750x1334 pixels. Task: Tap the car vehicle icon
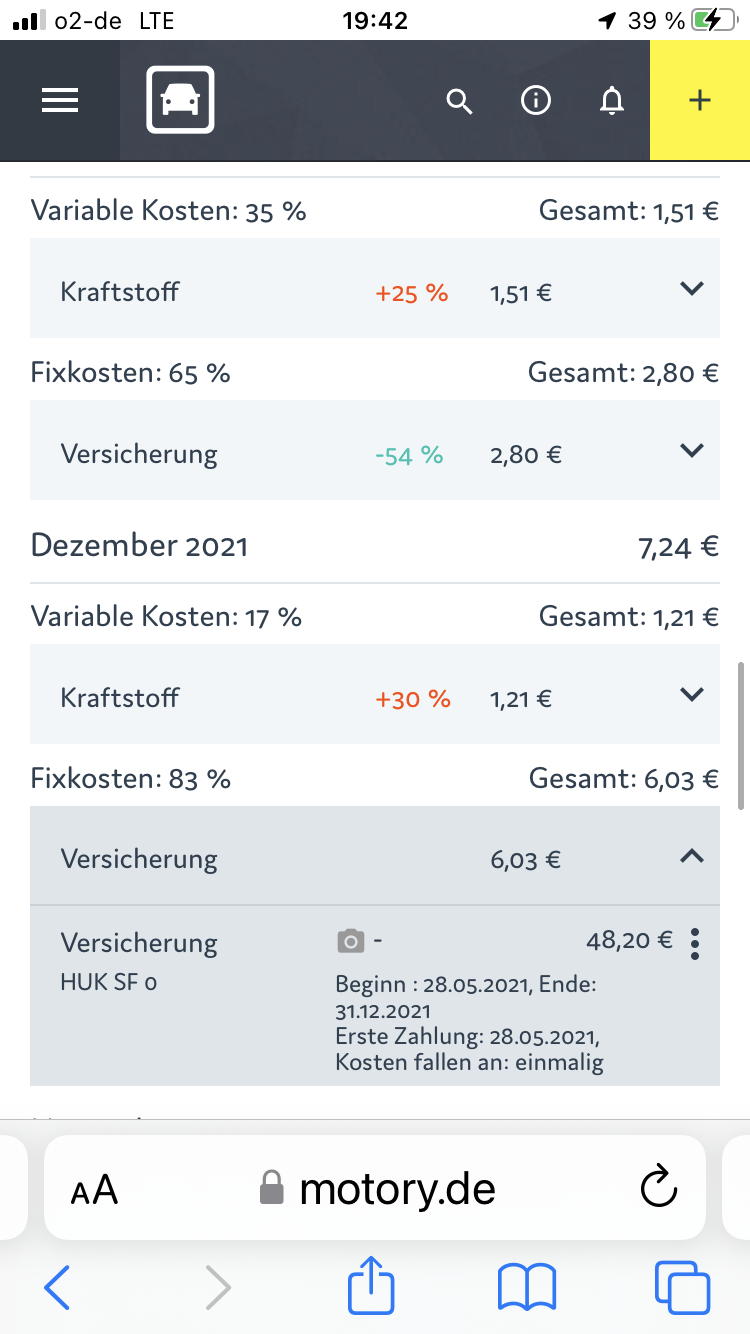180,100
